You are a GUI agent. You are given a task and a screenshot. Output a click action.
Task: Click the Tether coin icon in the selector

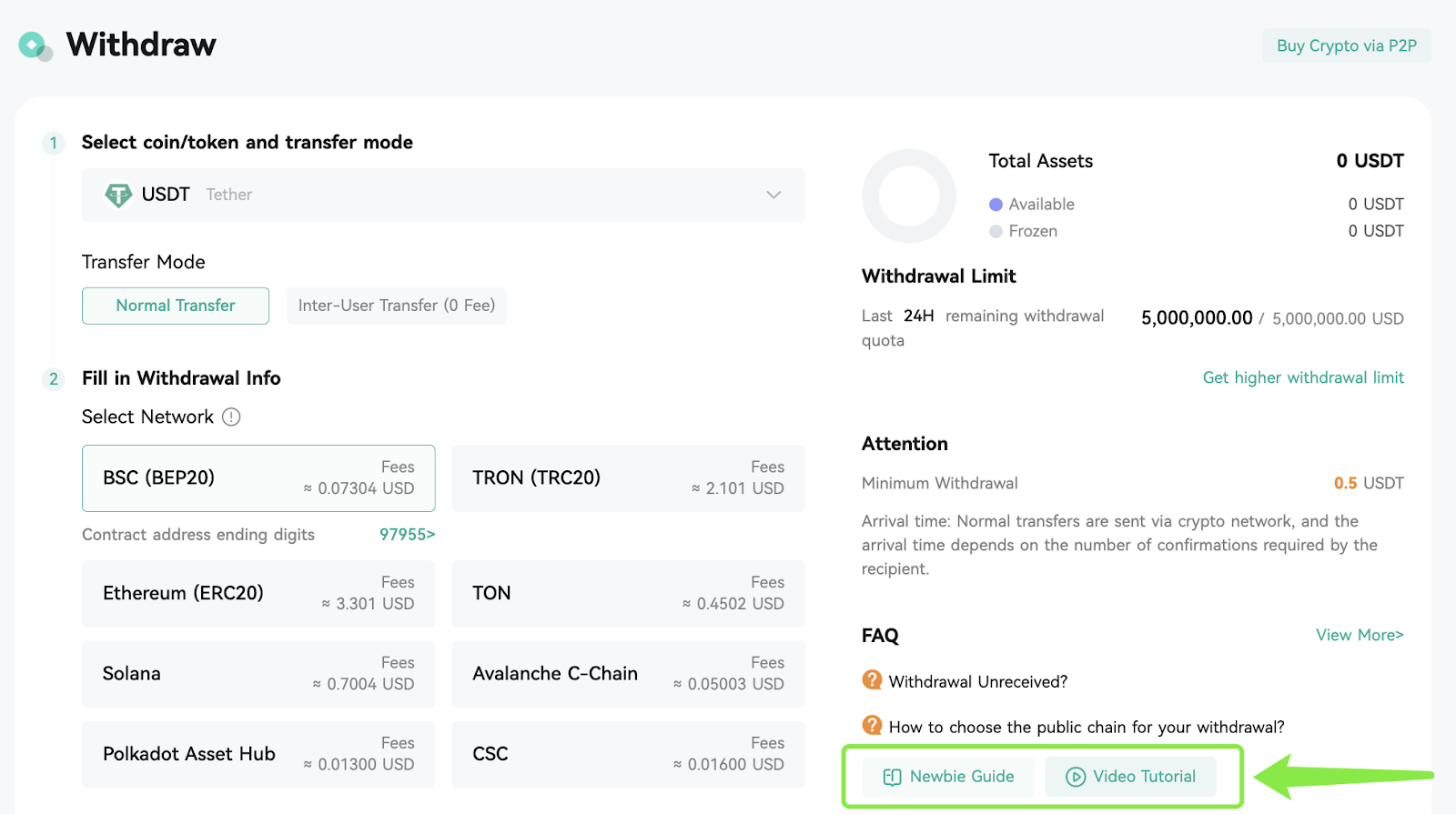[118, 195]
